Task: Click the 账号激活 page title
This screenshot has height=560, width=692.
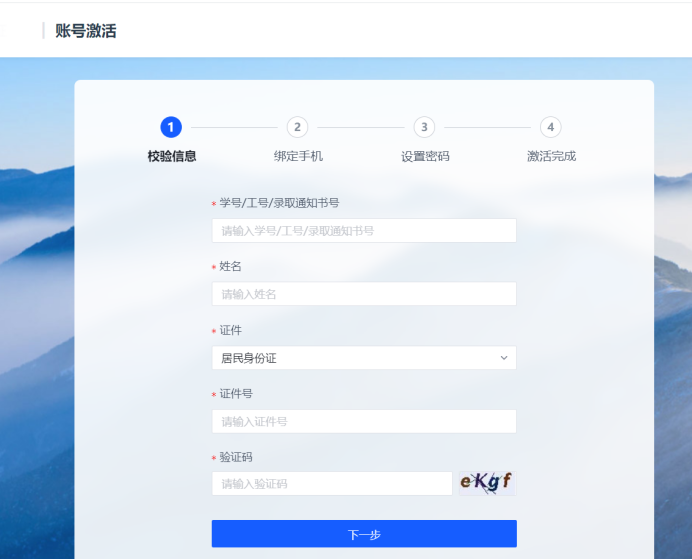Action: point(86,31)
